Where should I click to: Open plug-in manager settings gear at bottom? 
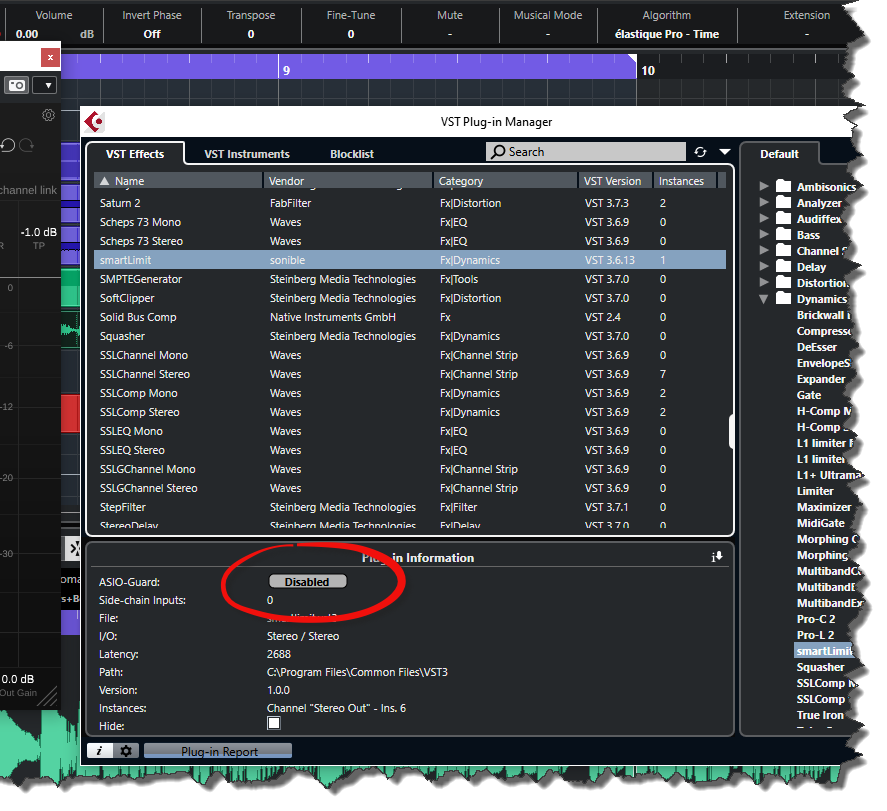tap(126, 750)
